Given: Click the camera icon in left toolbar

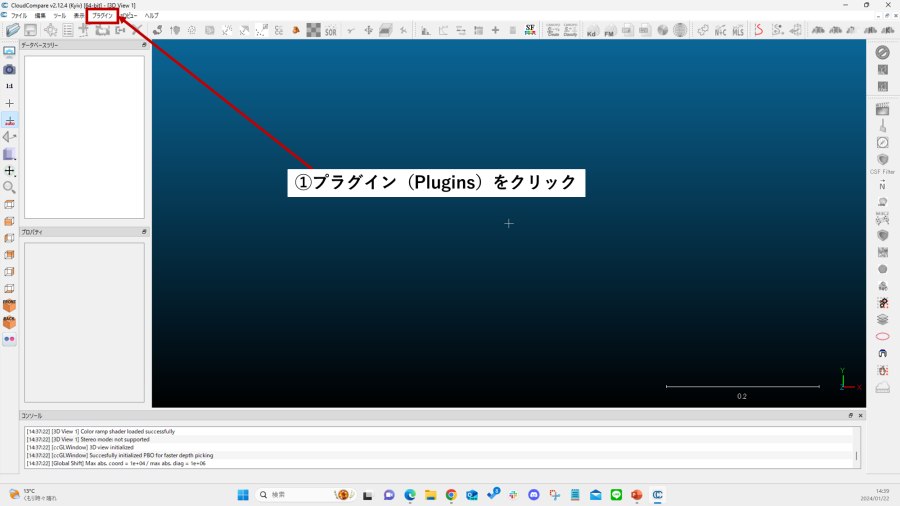Looking at the screenshot, I should (9, 69).
